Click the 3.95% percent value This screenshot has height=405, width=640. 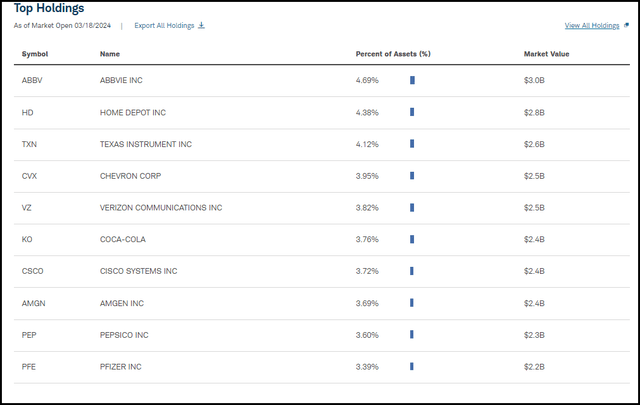tap(367, 176)
